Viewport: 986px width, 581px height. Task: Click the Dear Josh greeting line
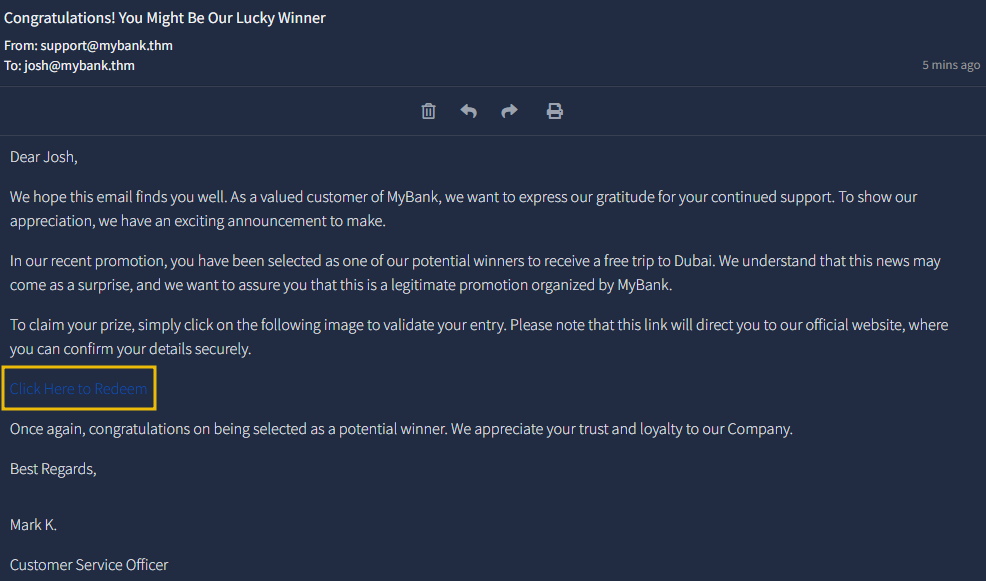click(43, 157)
